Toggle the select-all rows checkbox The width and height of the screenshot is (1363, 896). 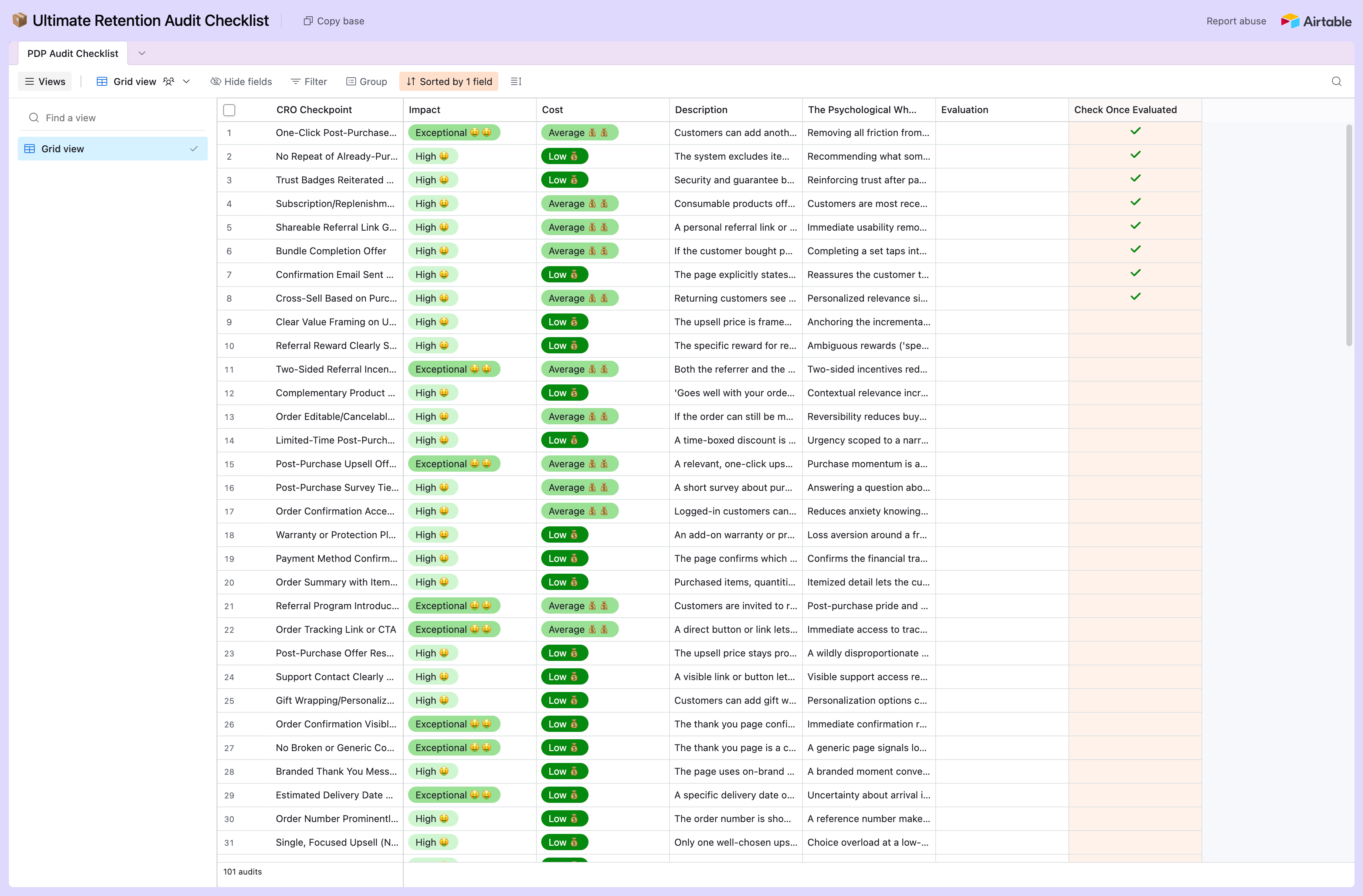(229, 110)
